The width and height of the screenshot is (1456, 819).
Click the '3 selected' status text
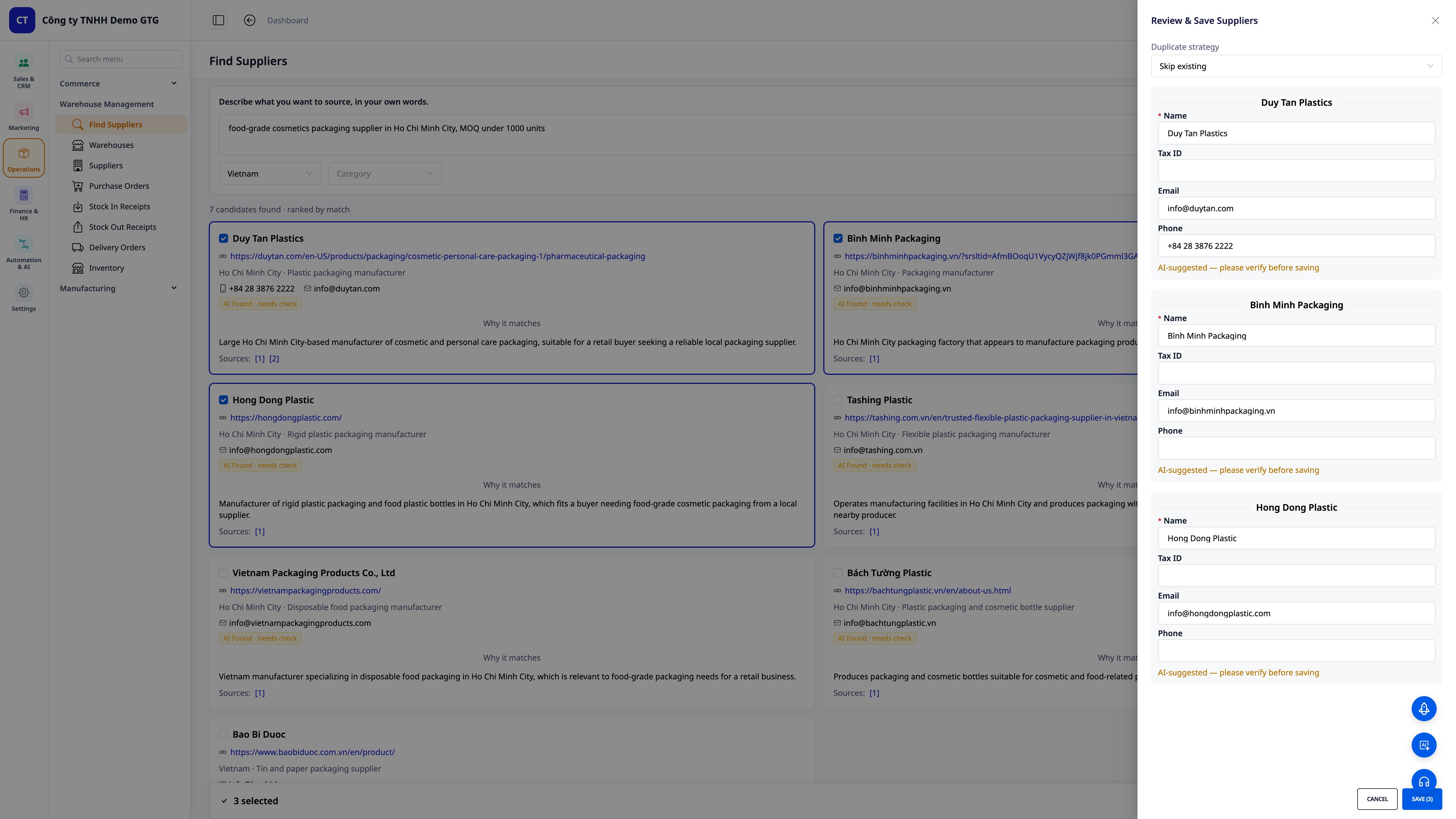(x=255, y=801)
